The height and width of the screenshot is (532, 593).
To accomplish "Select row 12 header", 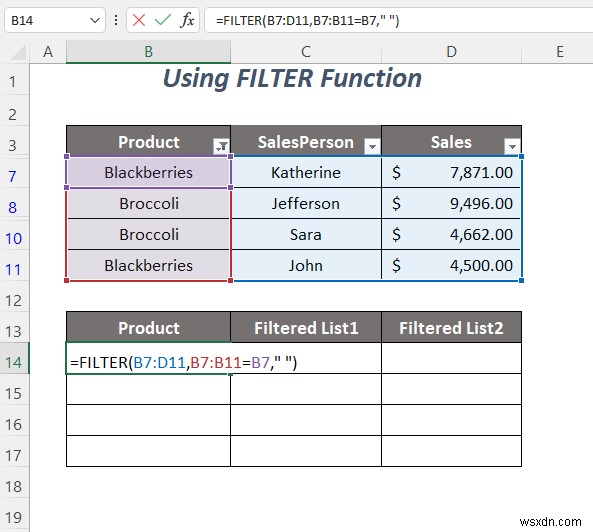I will (14, 296).
